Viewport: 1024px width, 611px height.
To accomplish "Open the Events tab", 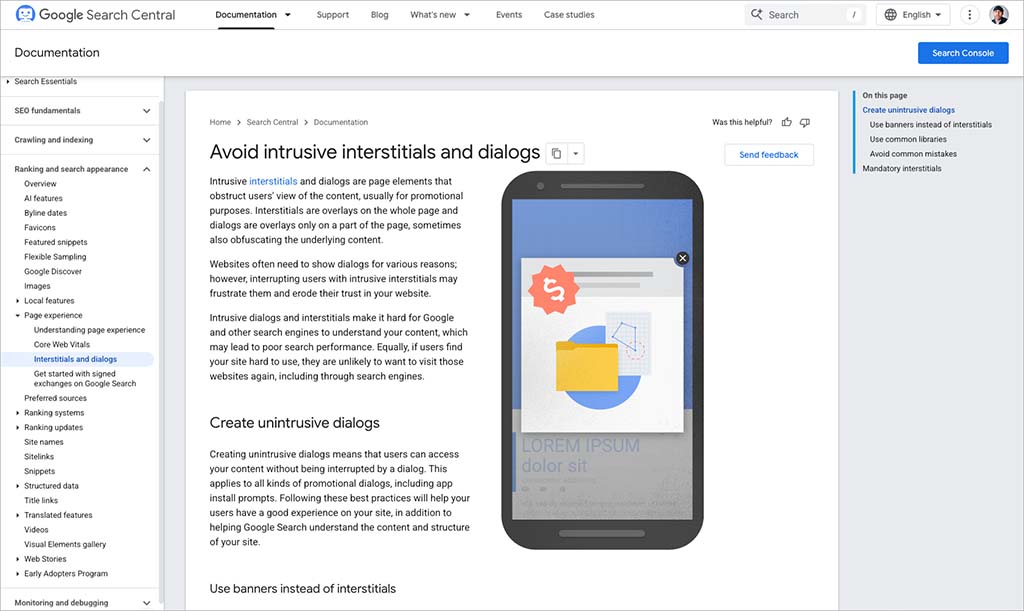I will pyautogui.click(x=509, y=14).
